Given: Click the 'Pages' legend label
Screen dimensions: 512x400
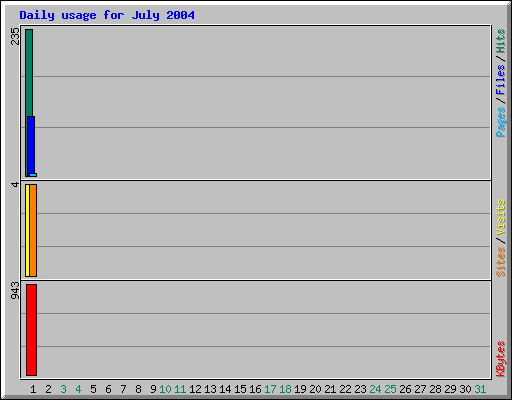Looking at the screenshot, I should click(500, 122).
